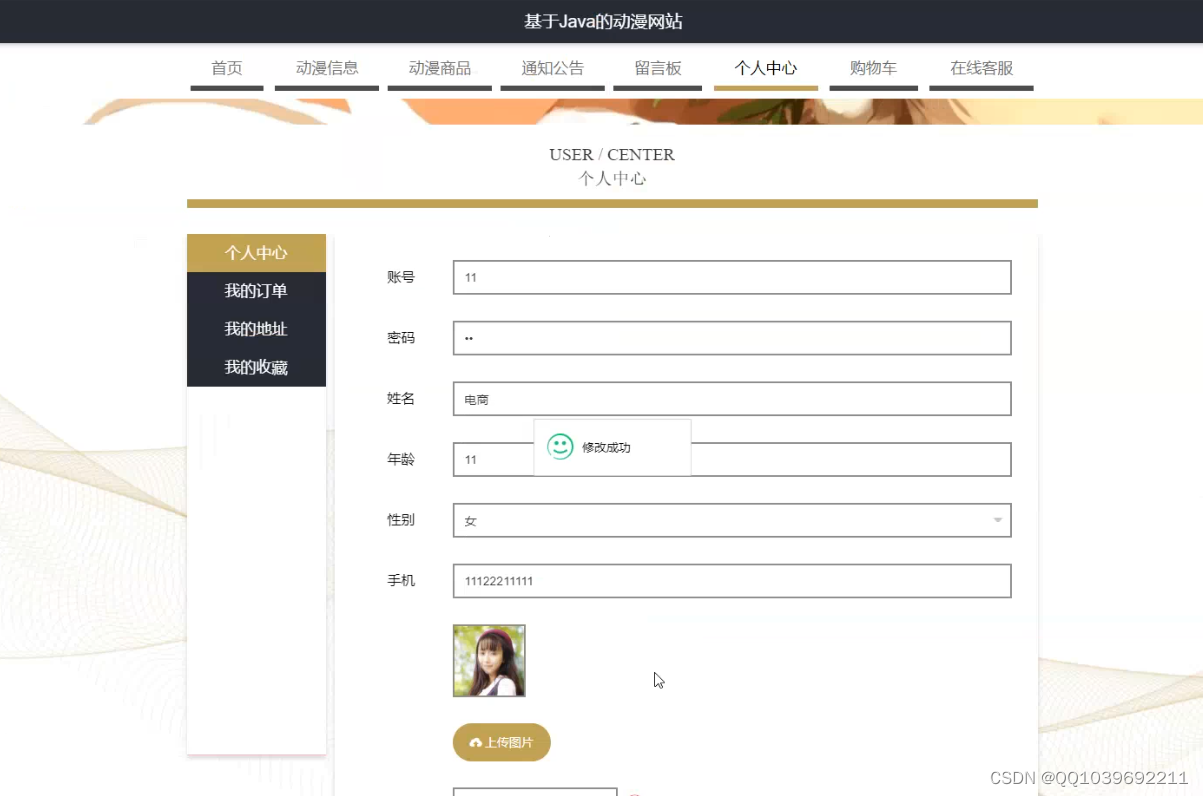Image resolution: width=1203 pixels, height=796 pixels.
Task: View 我的收藏 favorites list
Action: (x=256, y=366)
